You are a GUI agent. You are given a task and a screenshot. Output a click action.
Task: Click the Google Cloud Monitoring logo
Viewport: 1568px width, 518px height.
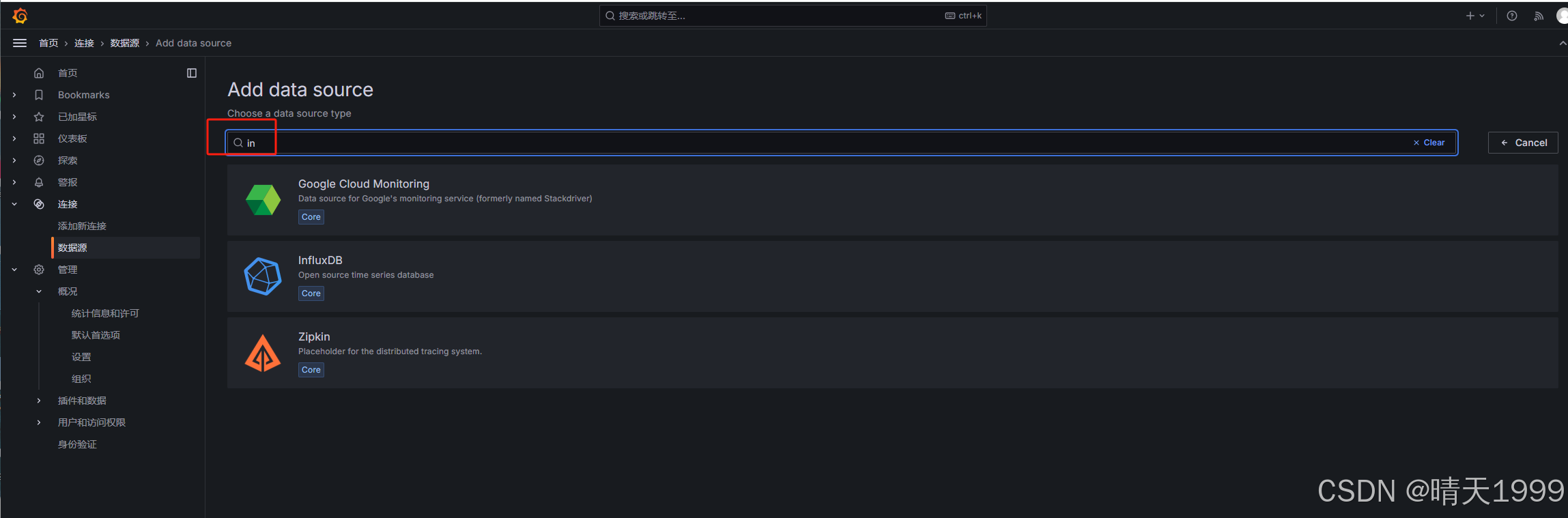pos(263,200)
